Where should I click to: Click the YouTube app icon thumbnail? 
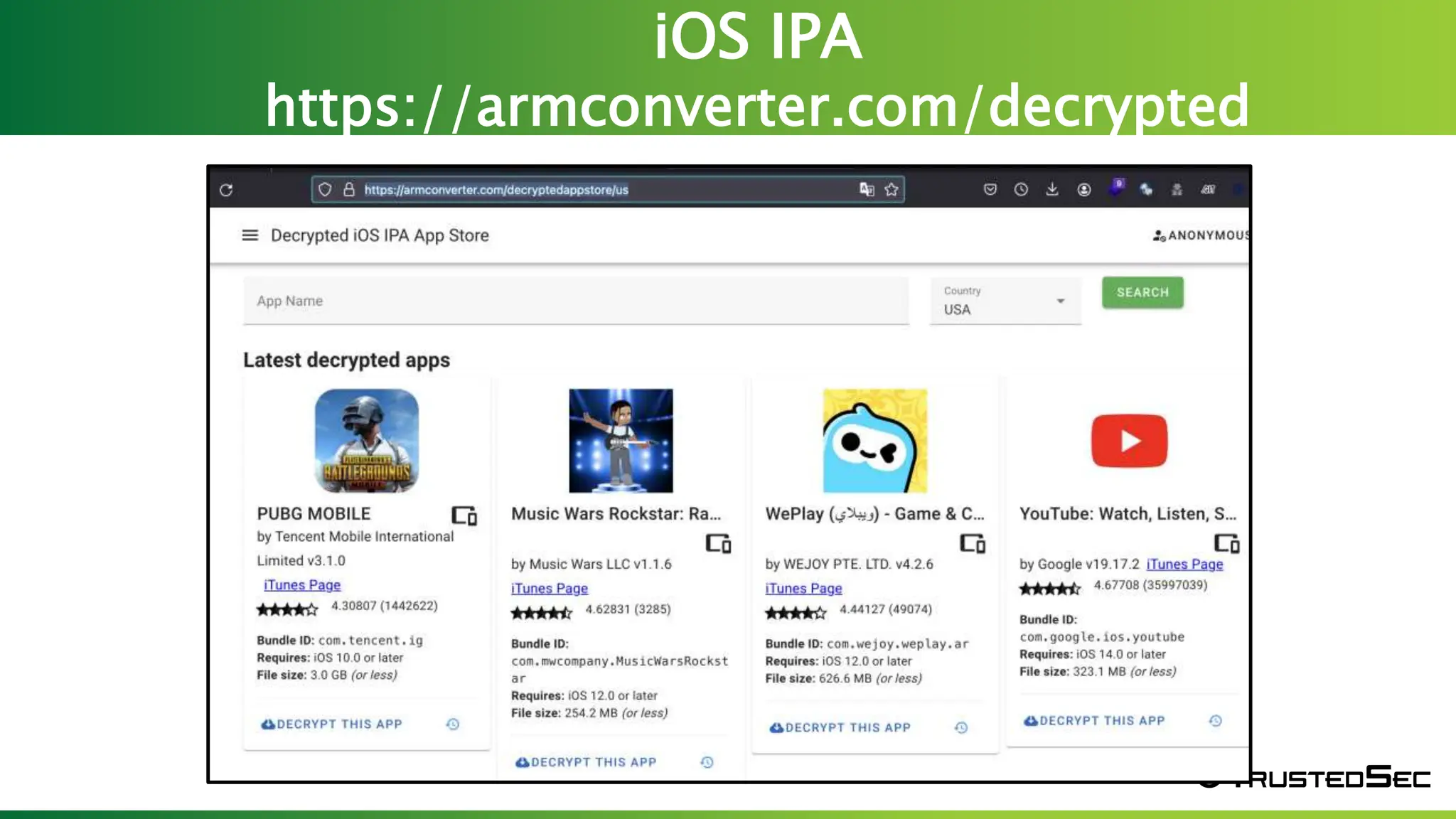tap(1129, 441)
